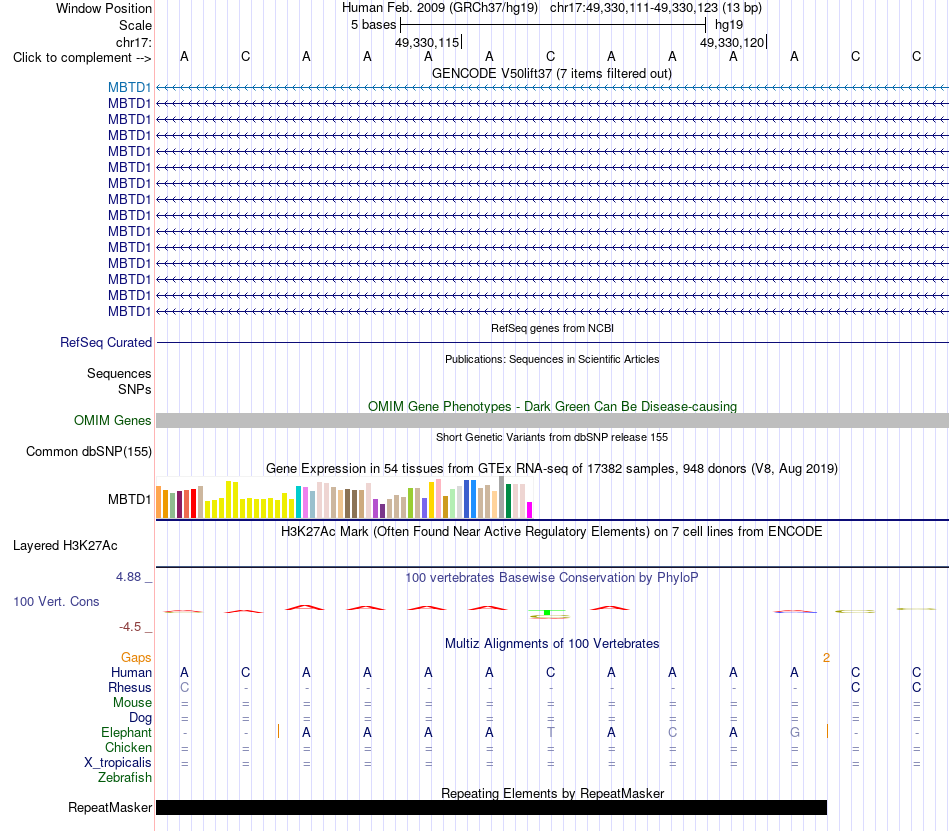This screenshot has width=950, height=831.
Task: Click the 'Window Position' track label
Action: (104, 8)
